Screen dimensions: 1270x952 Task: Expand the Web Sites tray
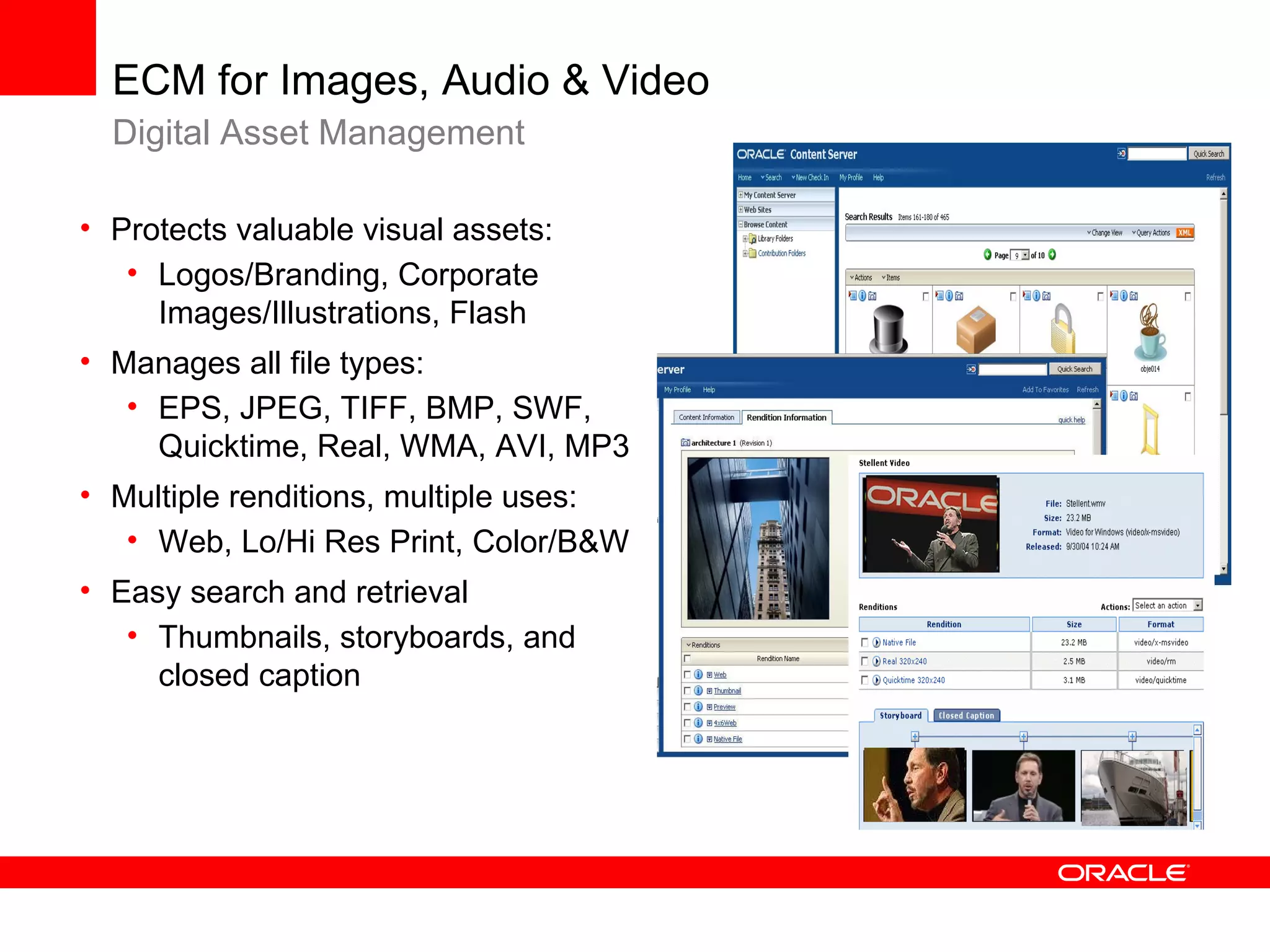pyautogui.click(x=740, y=209)
